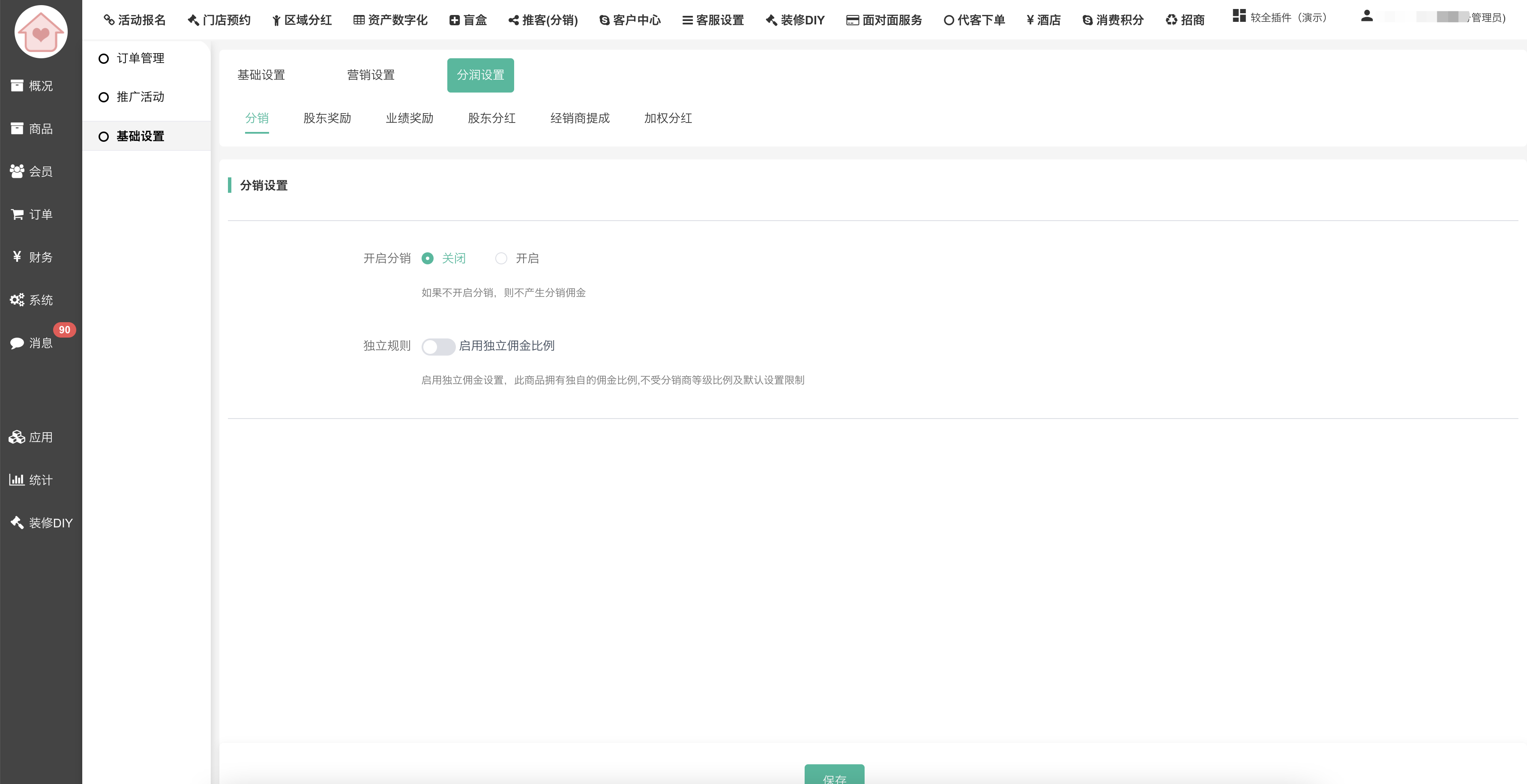Open the 会员 members group icon
This screenshot has height=784, width=1527.
tap(17, 172)
